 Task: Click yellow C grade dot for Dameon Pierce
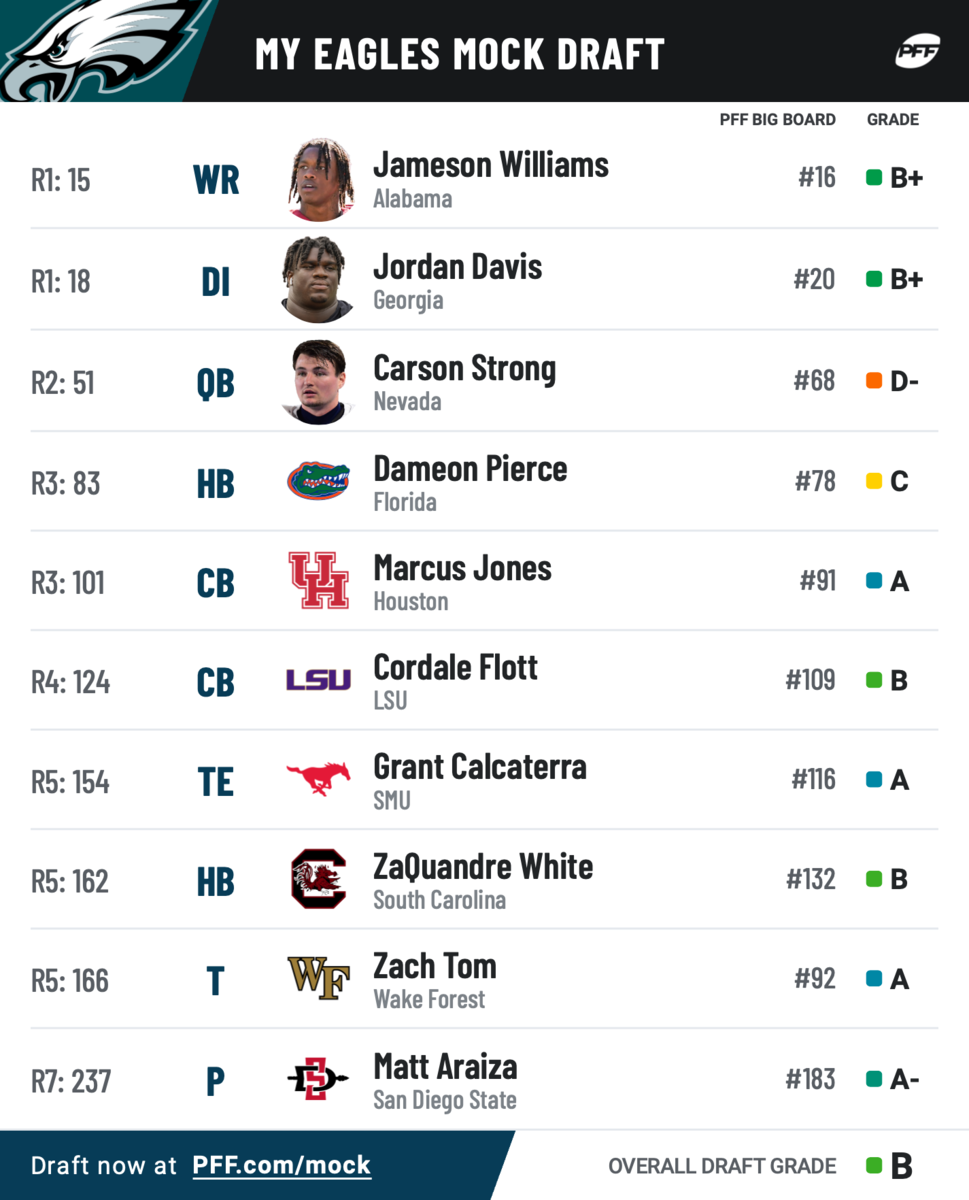click(874, 481)
